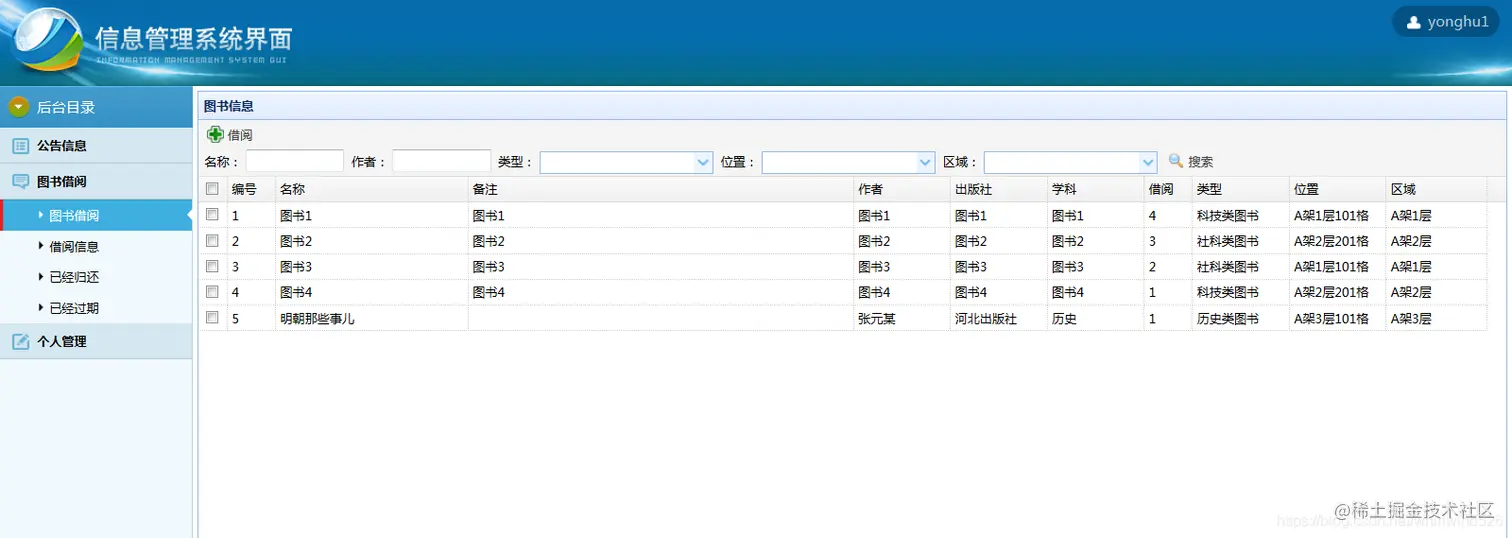Screen dimensions: 1512x538
Task: Expand the 个人管理 sidebar section
Action: click(96, 342)
